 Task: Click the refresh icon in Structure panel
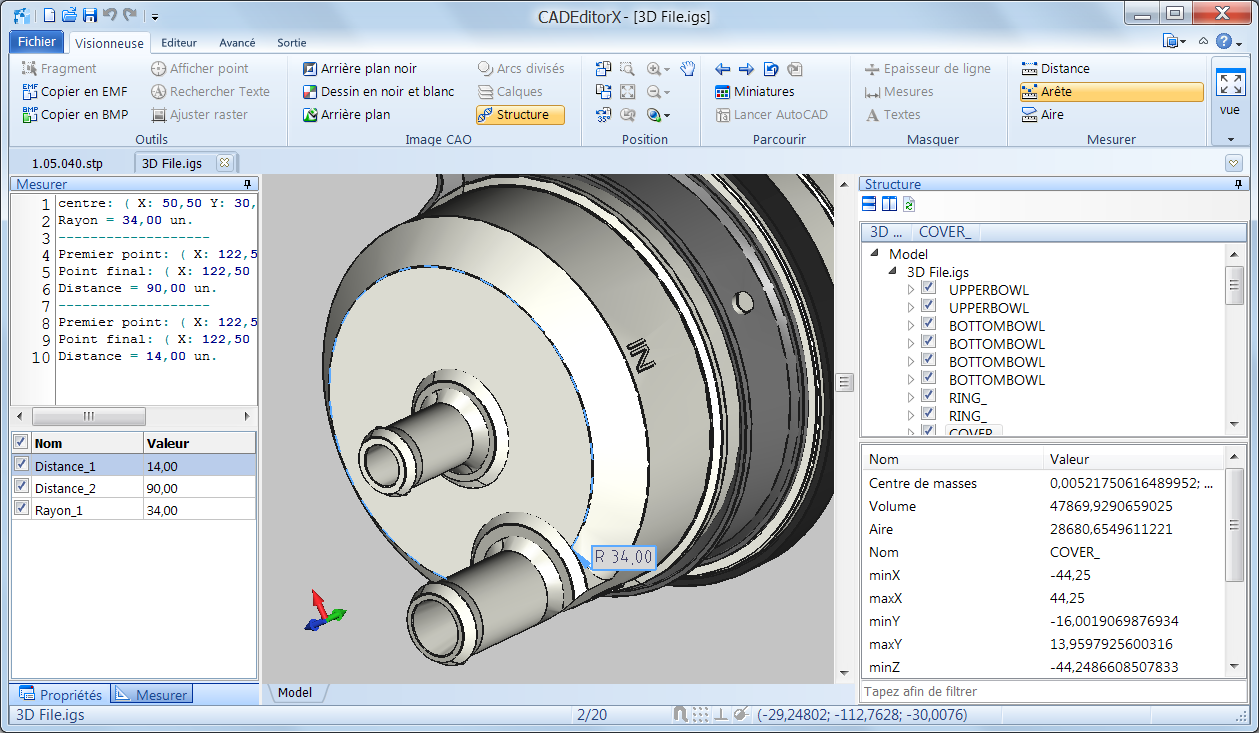pos(909,205)
